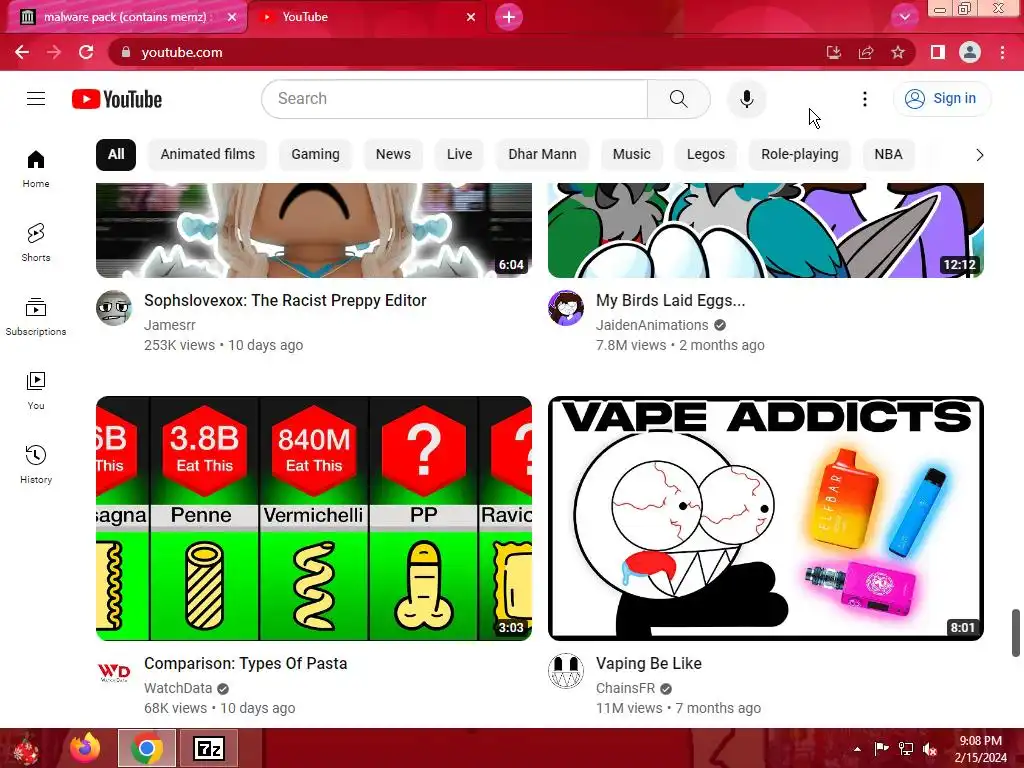
Task: Start voice search with microphone icon
Action: (x=746, y=99)
